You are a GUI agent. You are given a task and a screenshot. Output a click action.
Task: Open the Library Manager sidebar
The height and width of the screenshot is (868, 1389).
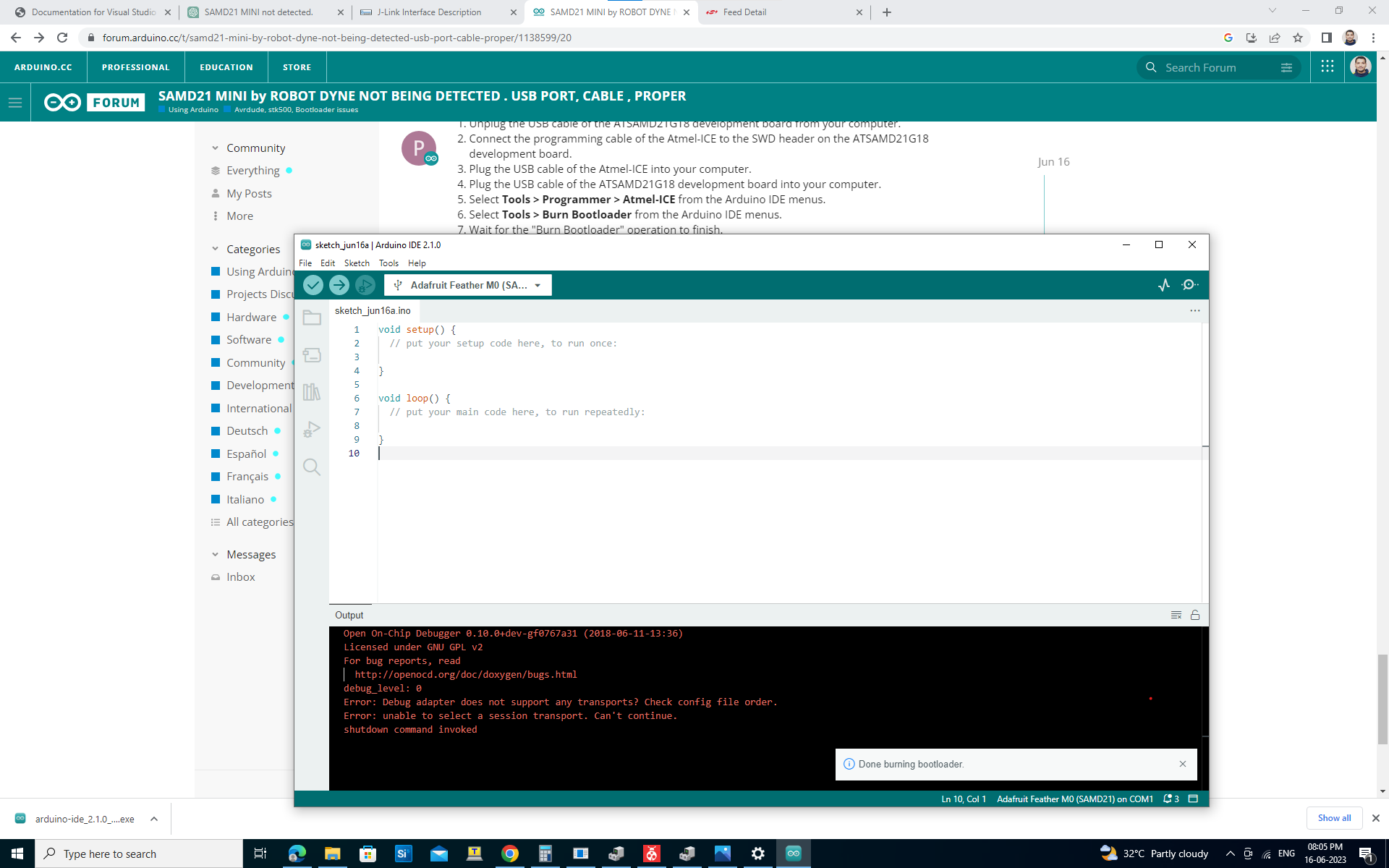312,392
